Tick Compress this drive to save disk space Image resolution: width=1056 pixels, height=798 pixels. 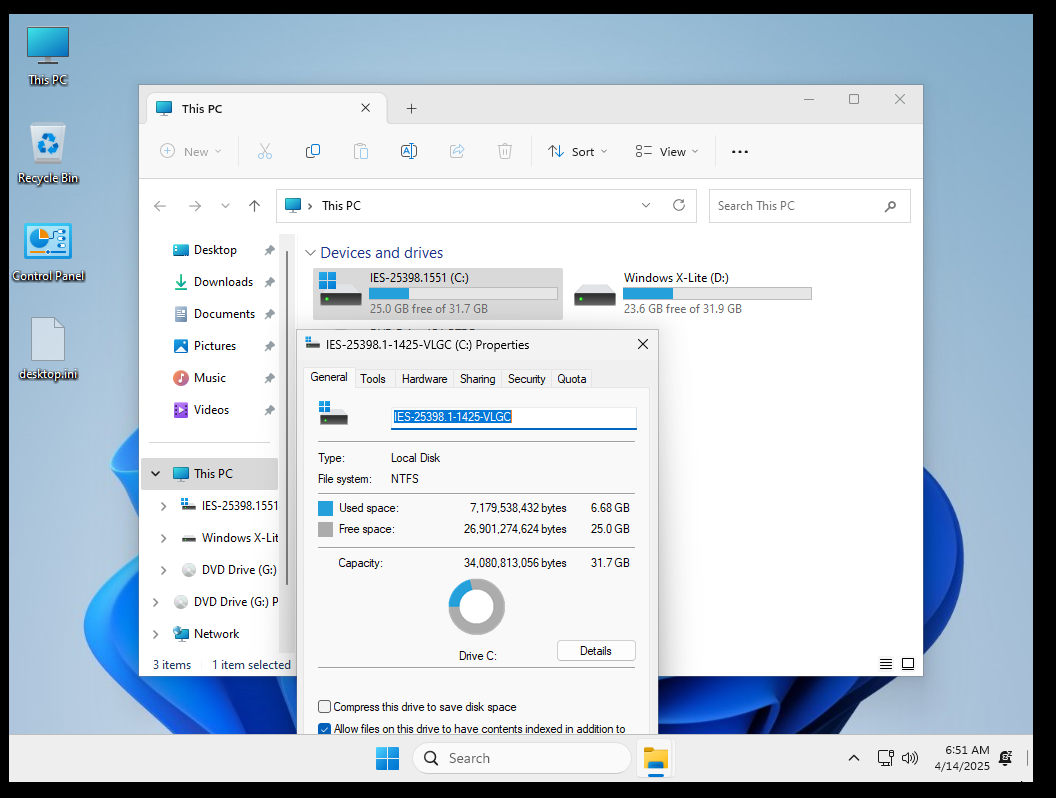click(x=325, y=707)
